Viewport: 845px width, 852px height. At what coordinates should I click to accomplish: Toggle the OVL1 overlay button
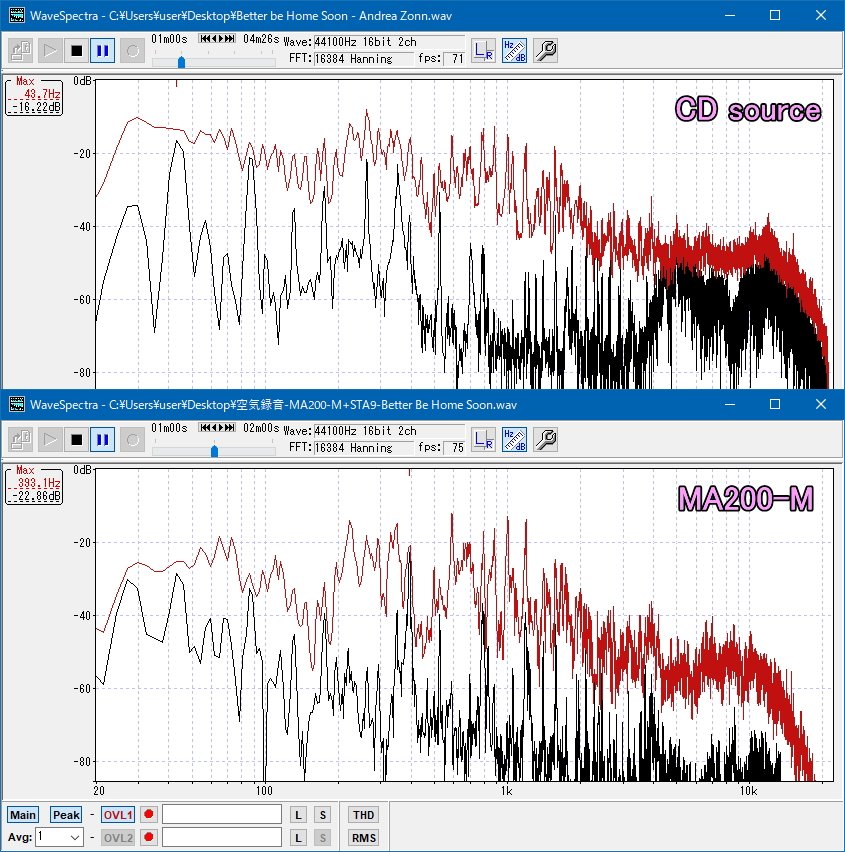118,815
